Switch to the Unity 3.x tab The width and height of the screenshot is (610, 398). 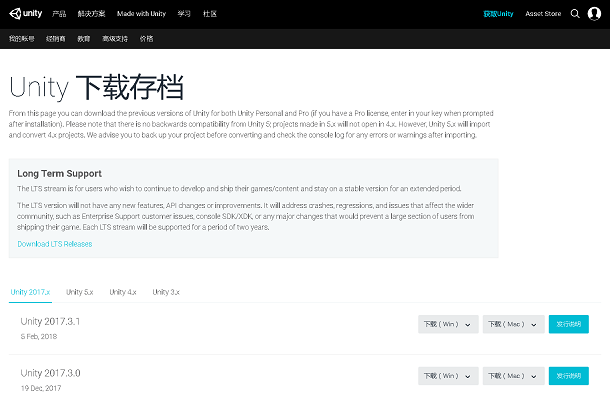tap(166, 292)
